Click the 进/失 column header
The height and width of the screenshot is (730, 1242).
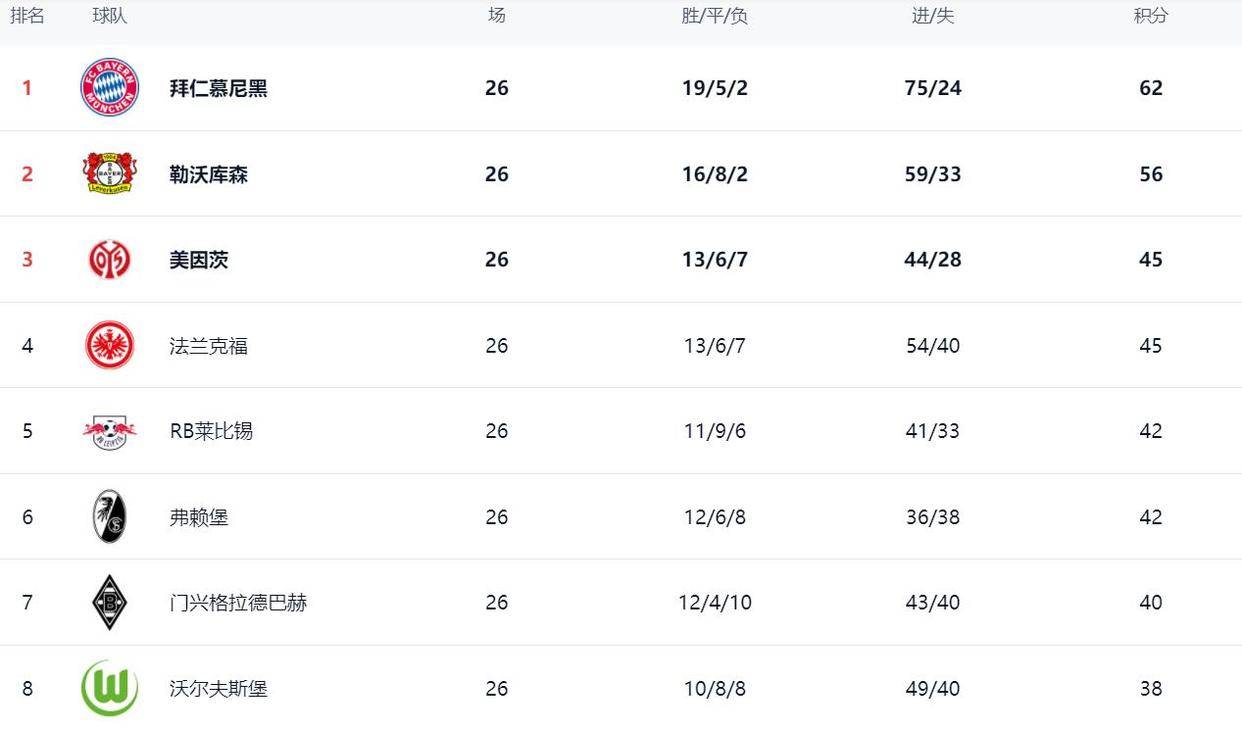pos(933,16)
